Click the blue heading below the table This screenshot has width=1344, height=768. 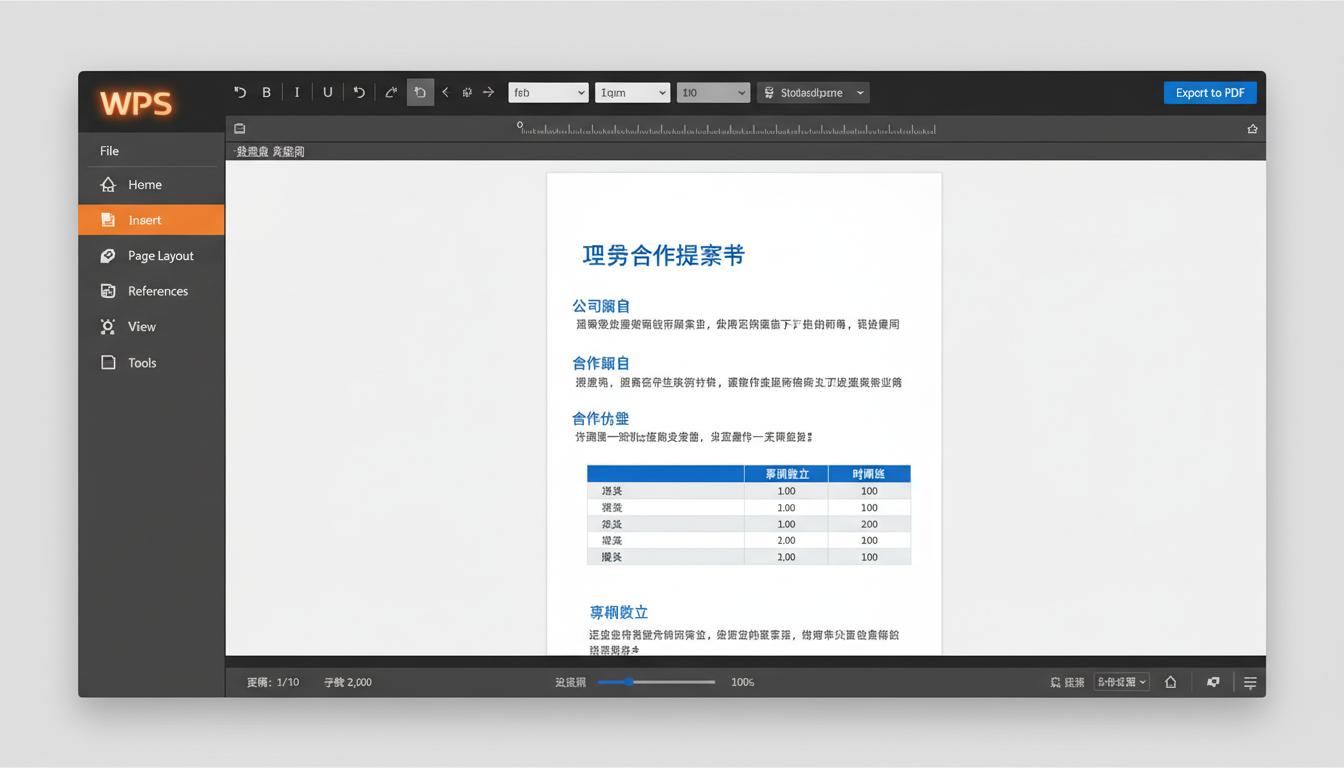618,612
